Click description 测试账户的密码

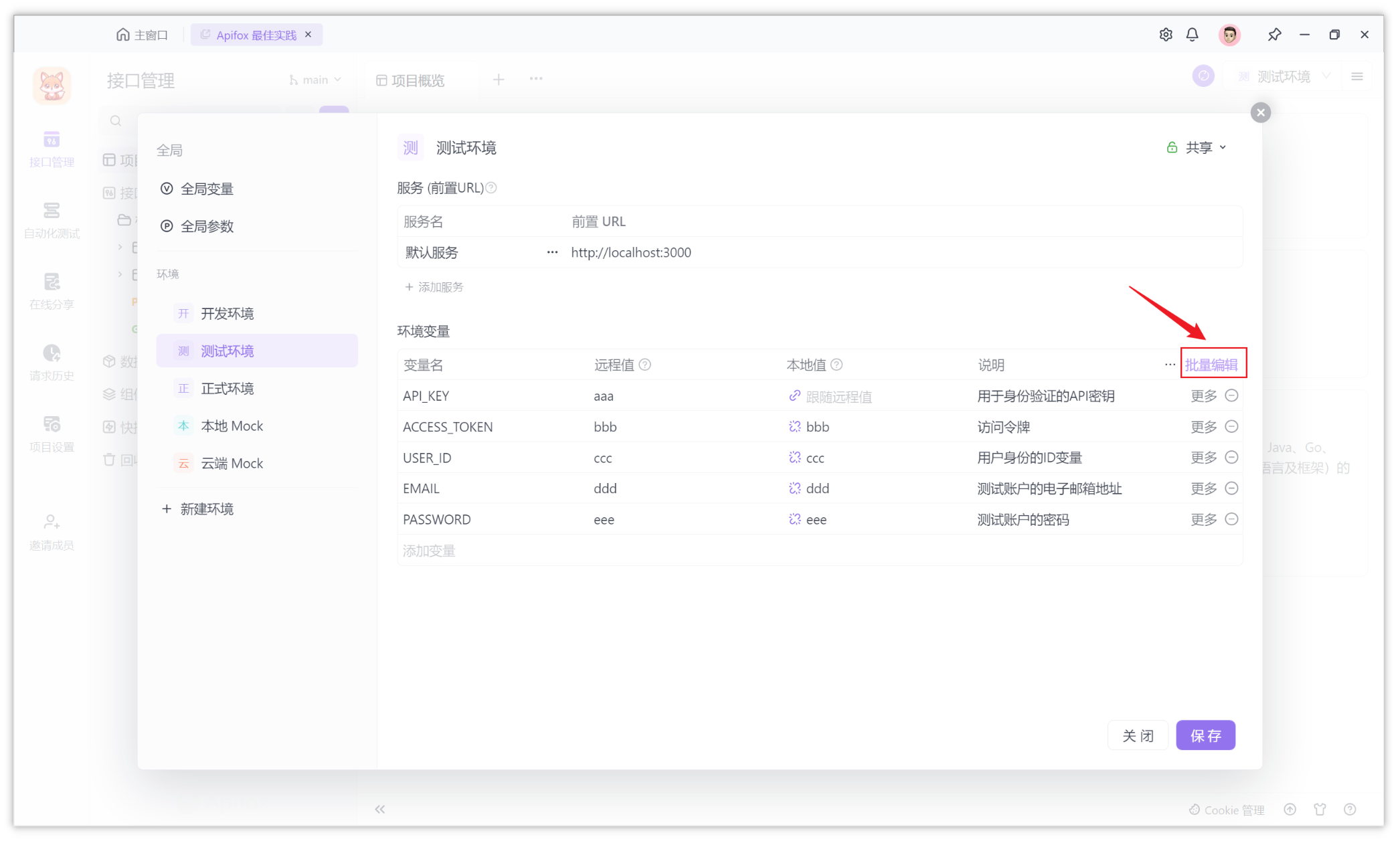coord(1023,520)
